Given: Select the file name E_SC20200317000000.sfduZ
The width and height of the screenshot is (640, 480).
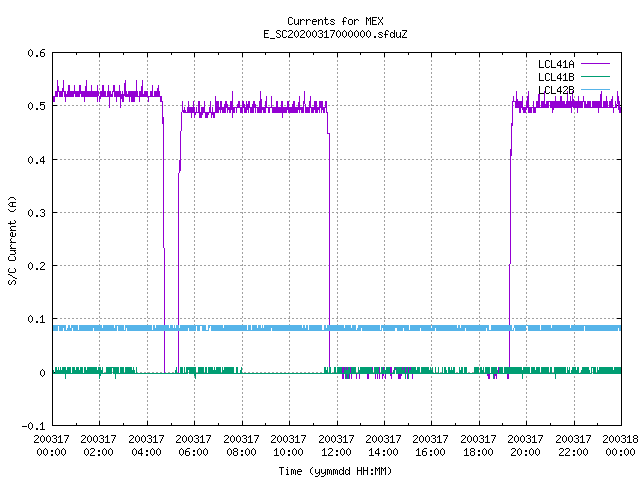Looking at the screenshot, I should click(x=335, y=34).
